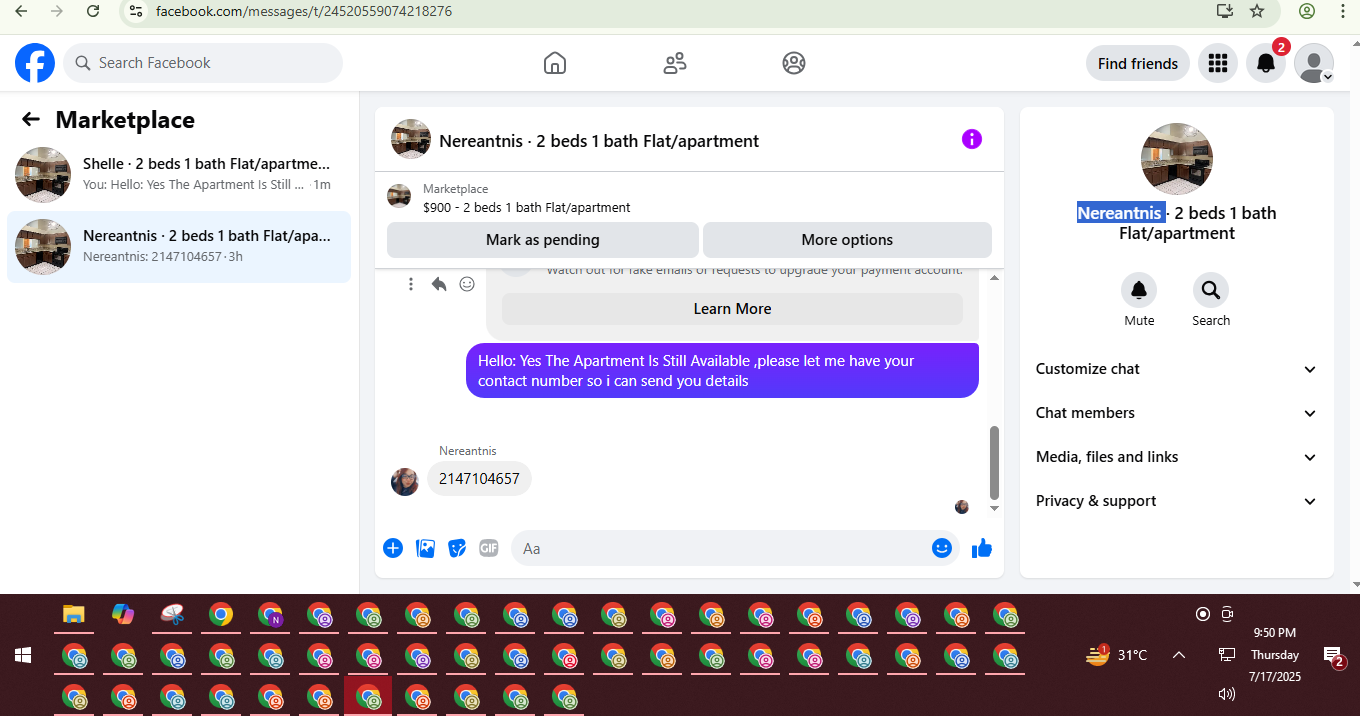Expand the Privacy & support section
This screenshot has width=1360, height=716.
click(1176, 501)
